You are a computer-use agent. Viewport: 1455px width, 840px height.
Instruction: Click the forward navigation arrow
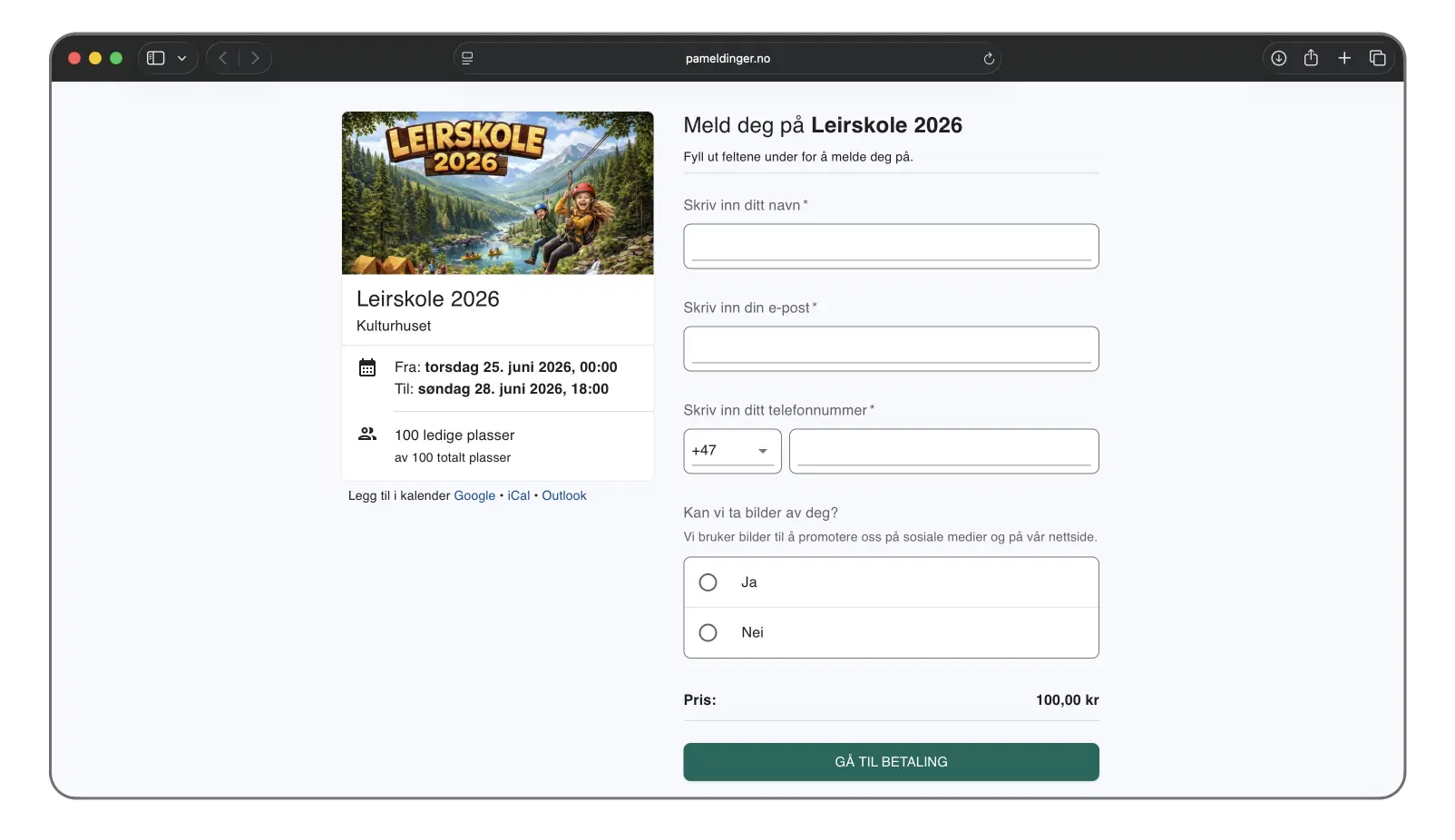pyautogui.click(x=255, y=57)
